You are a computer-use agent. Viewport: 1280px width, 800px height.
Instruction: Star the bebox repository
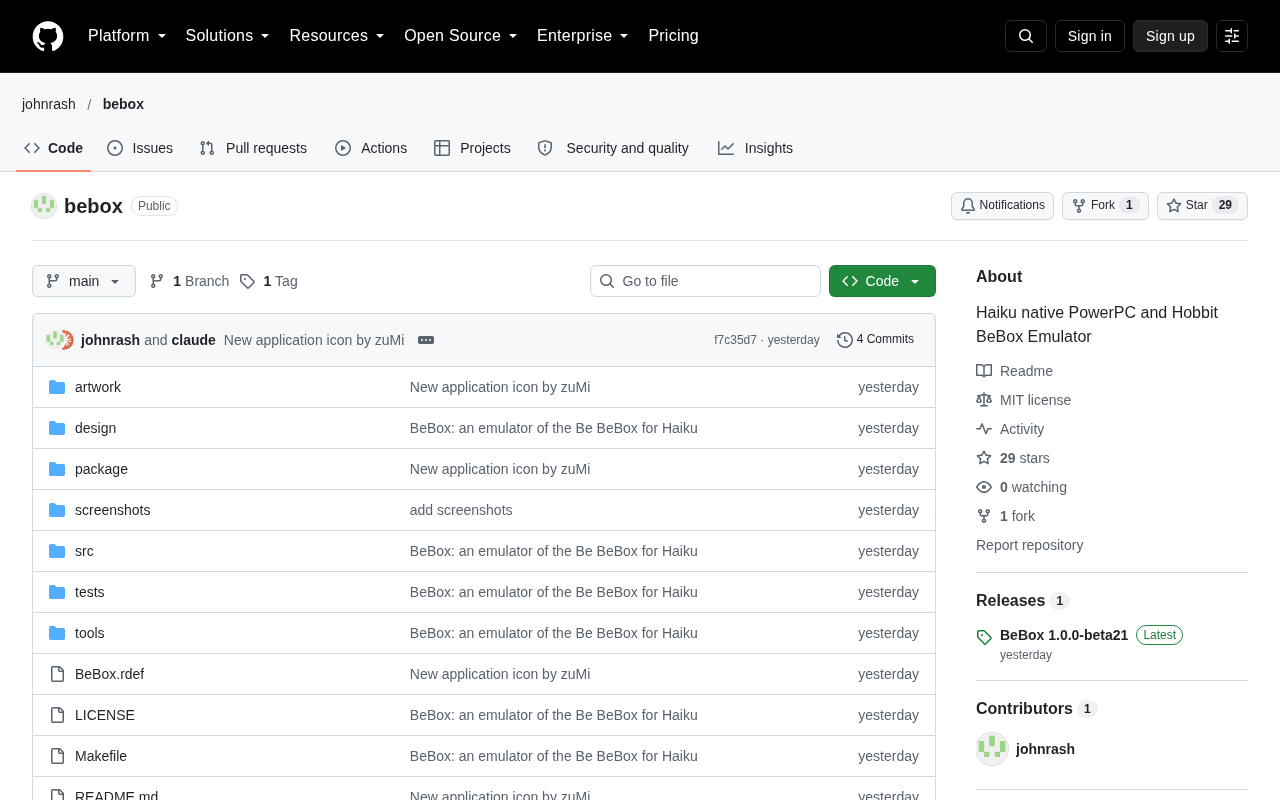click(x=1202, y=206)
